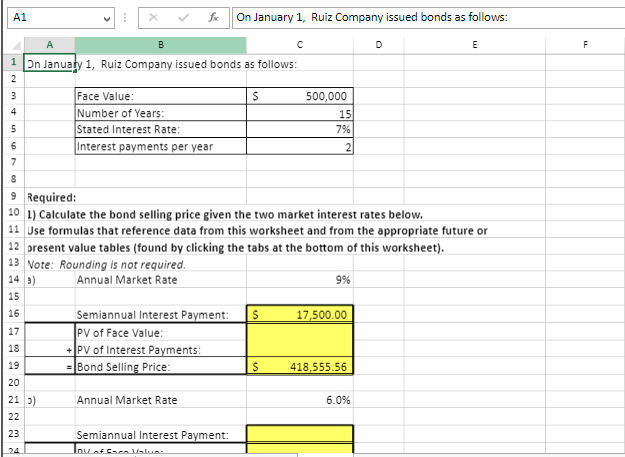Select column D header
The width and height of the screenshot is (625, 457).
tap(379, 45)
